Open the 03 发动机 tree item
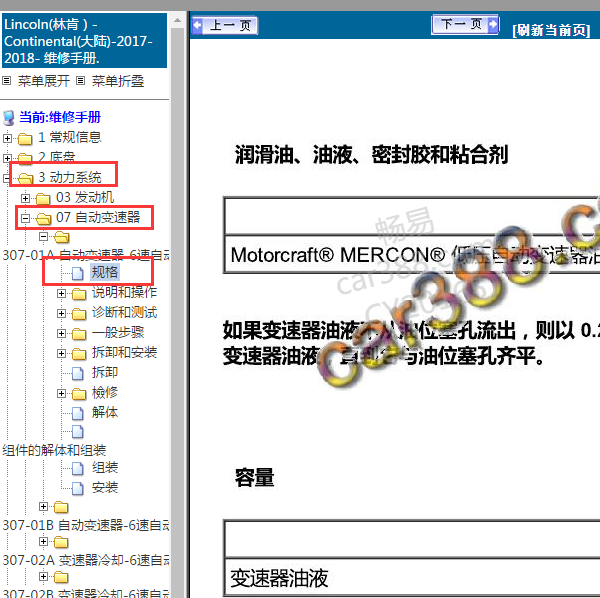600x598 pixels. coord(85,197)
